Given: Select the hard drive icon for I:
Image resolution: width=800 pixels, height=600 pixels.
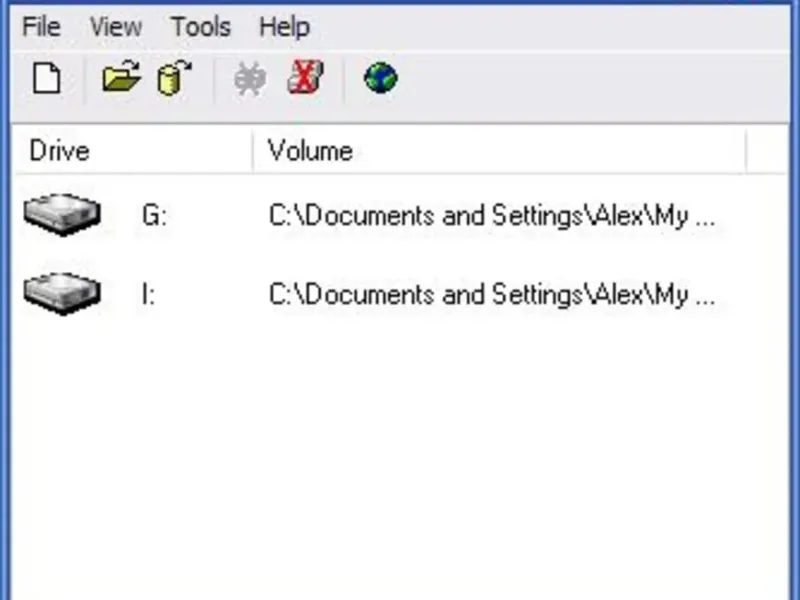Looking at the screenshot, I should pos(62,294).
